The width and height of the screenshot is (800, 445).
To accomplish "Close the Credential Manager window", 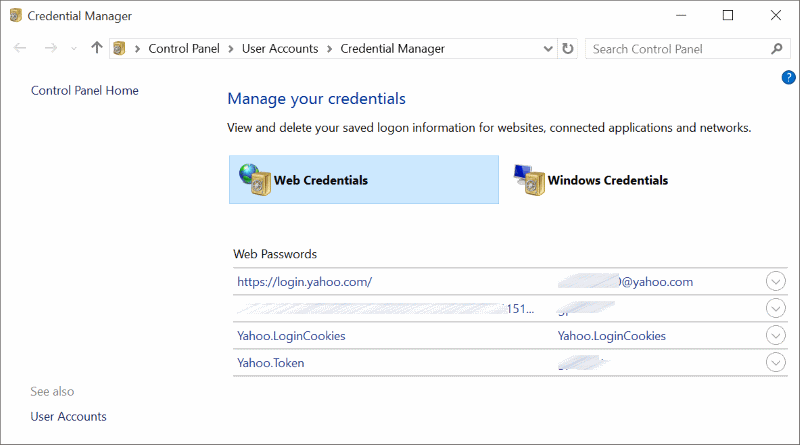I will tap(776, 15).
